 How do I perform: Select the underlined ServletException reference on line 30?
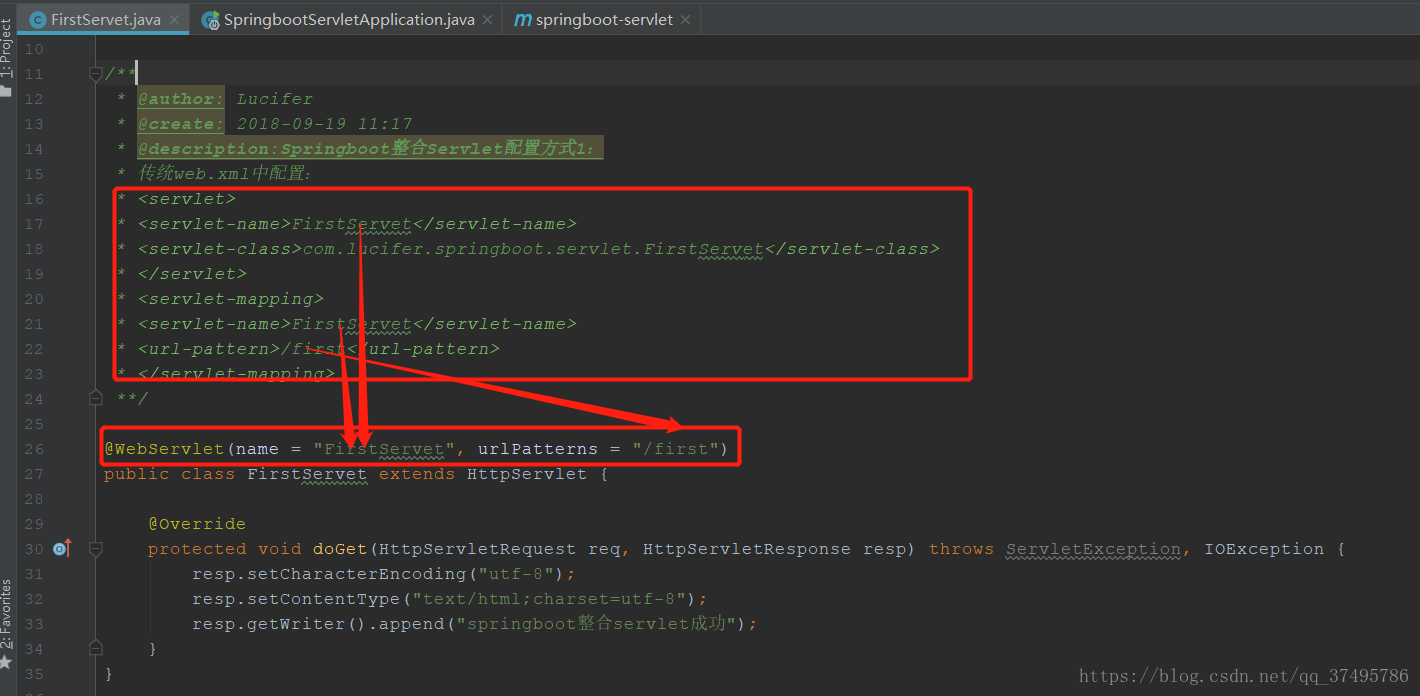(x=1092, y=548)
